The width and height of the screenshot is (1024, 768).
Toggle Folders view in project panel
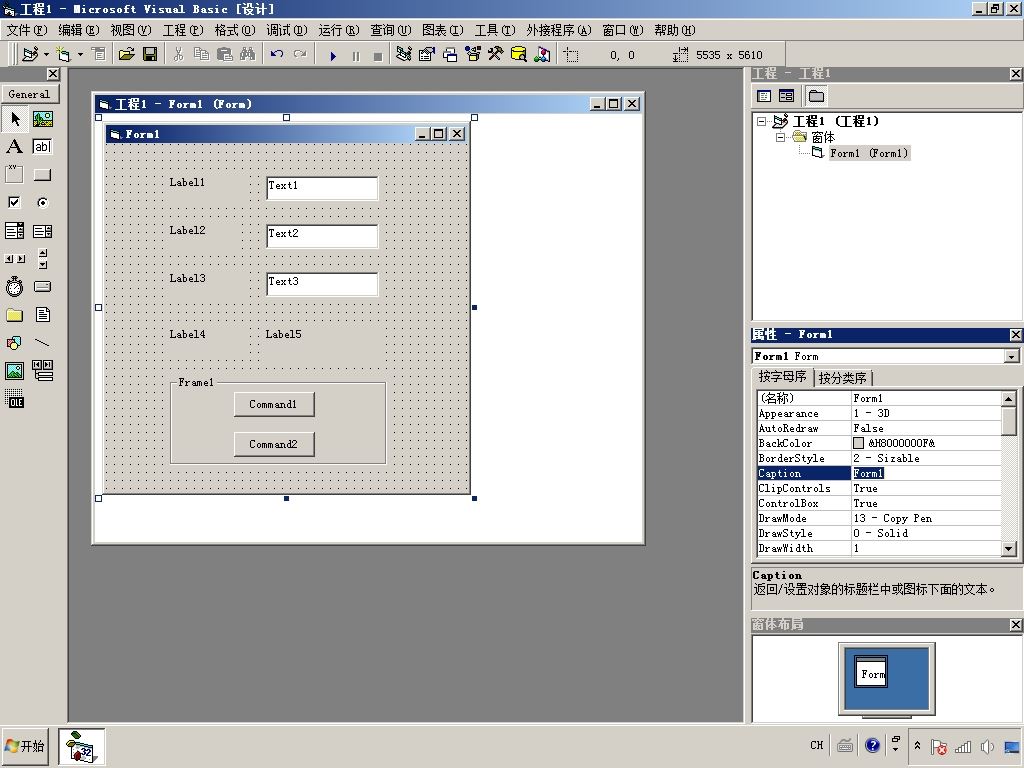816,96
